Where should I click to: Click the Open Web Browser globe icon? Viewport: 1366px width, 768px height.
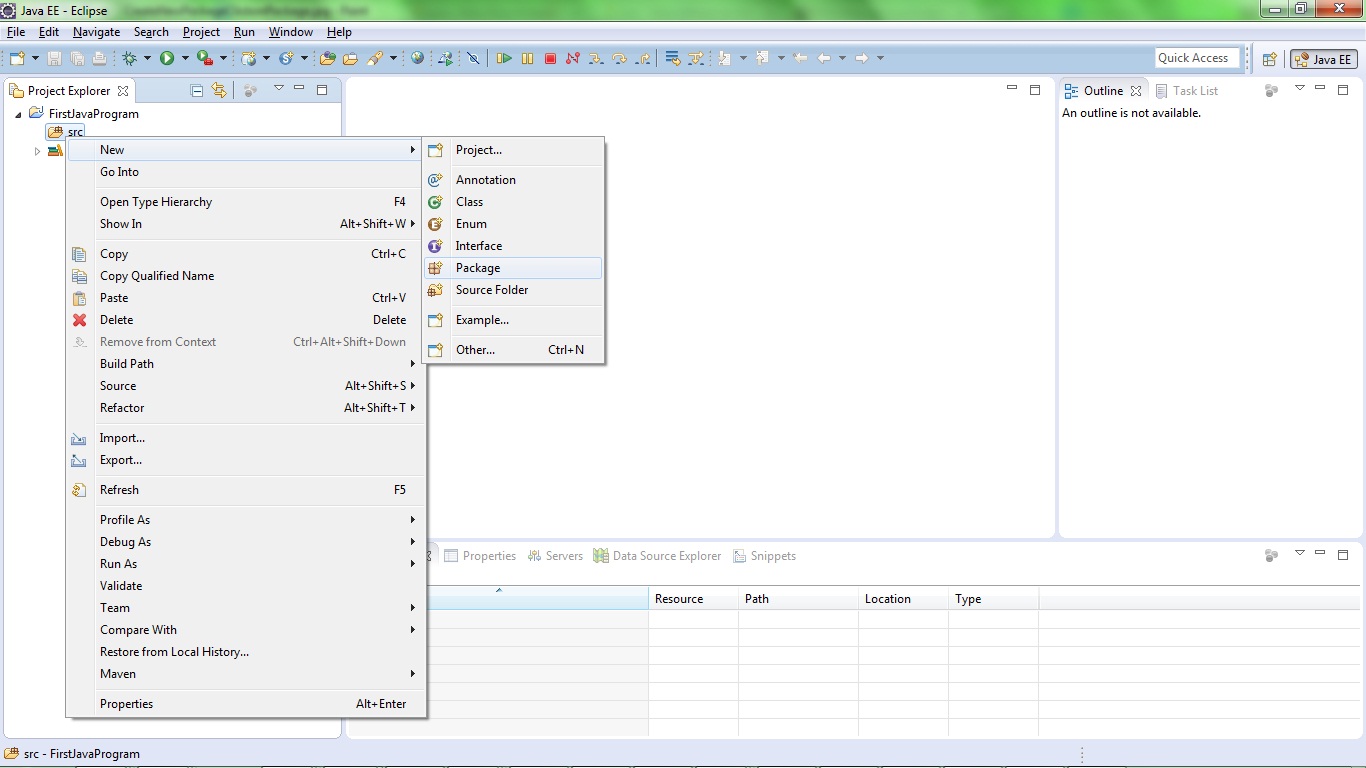coord(418,59)
